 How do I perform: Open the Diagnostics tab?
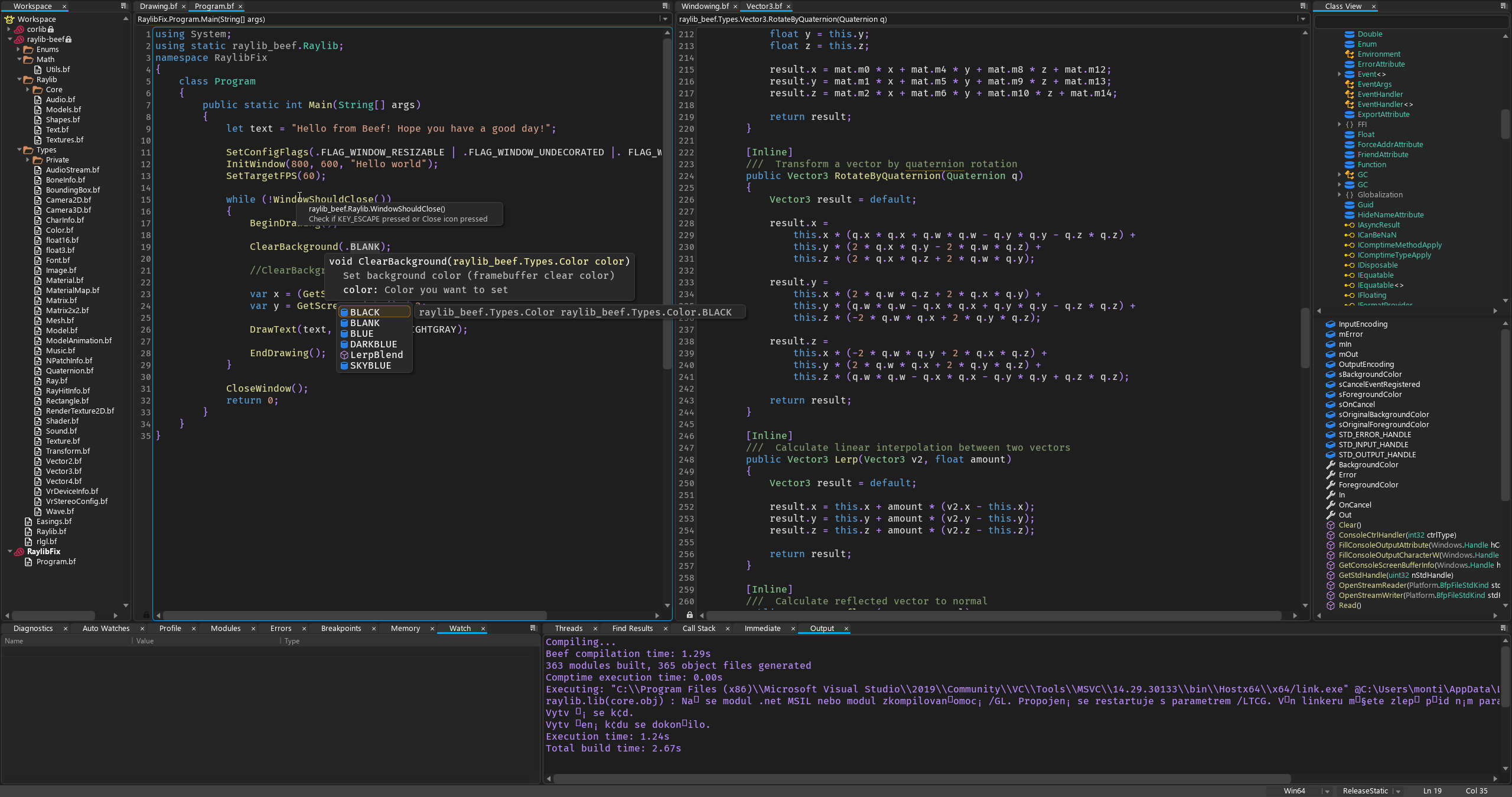tap(33, 628)
